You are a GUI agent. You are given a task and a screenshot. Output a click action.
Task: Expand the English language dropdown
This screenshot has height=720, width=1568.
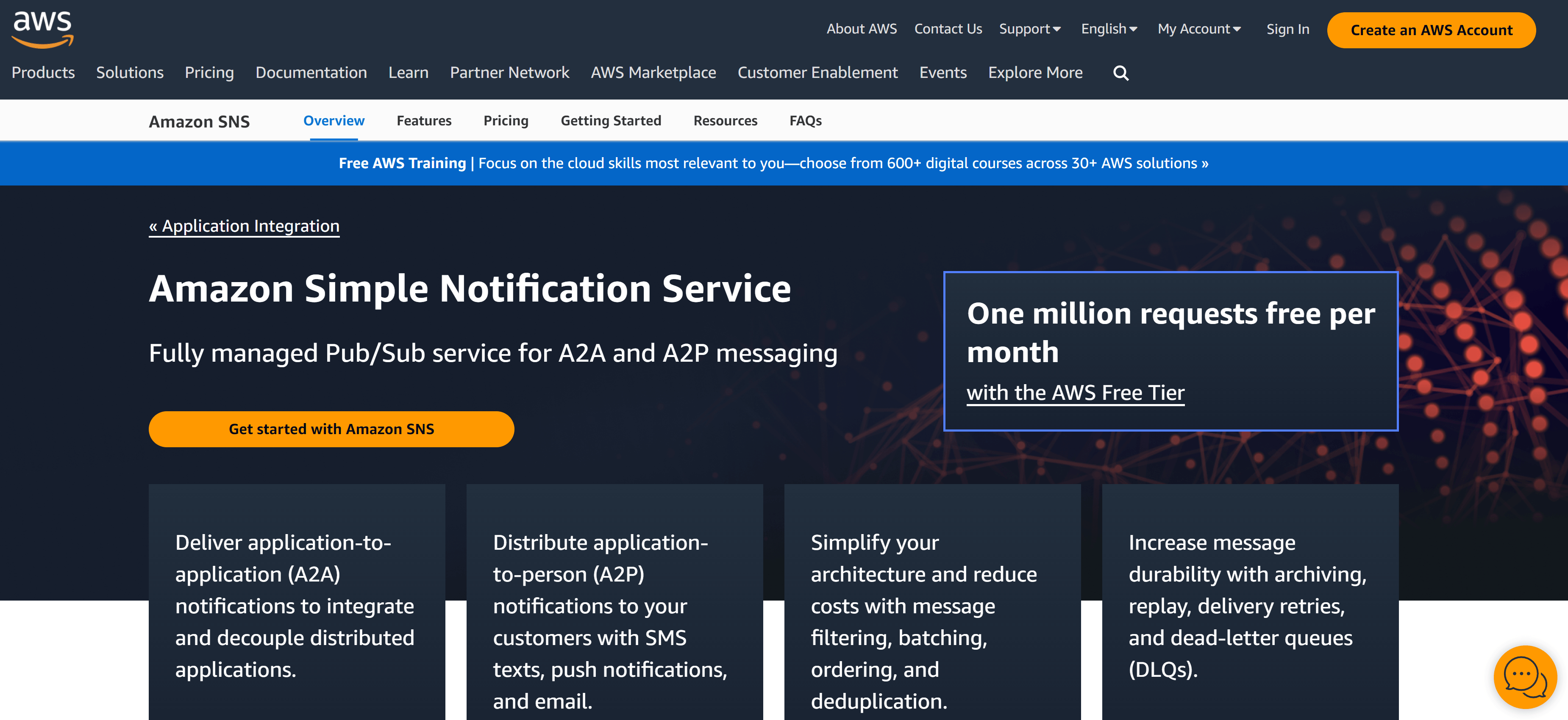(x=1109, y=29)
